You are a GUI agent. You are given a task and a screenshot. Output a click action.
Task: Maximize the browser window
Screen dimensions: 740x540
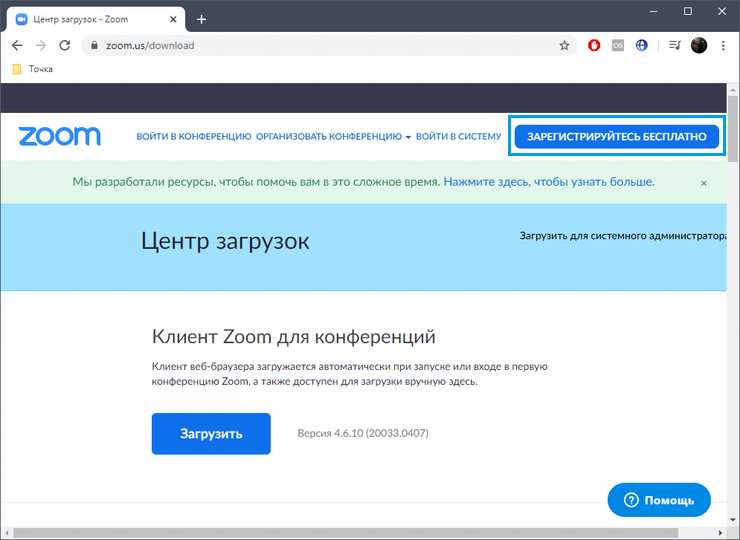coord(688,11)
